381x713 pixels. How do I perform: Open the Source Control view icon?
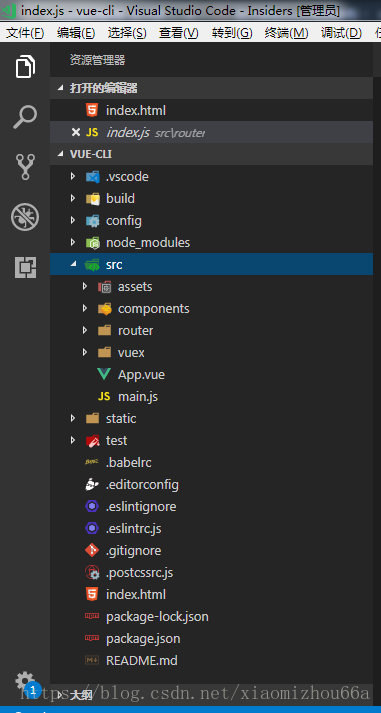click(25, 166)
